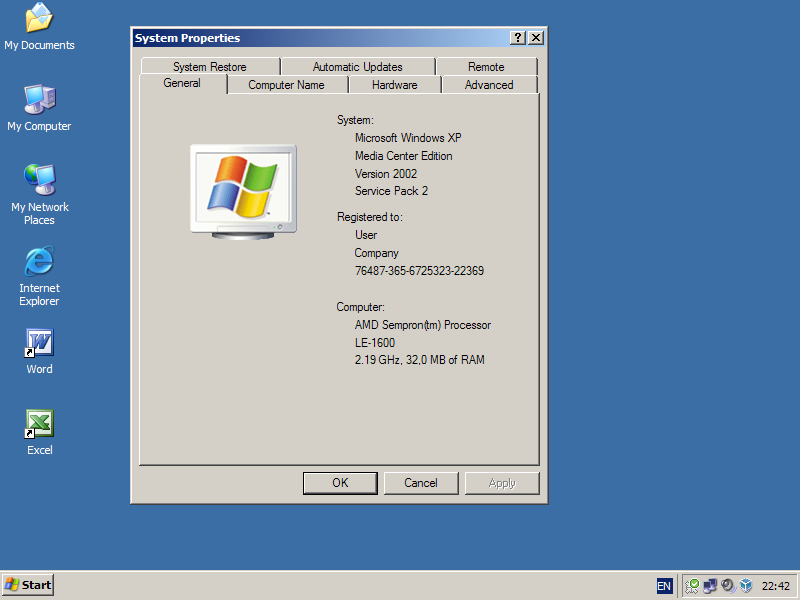Click the 'LE-1600' processor model text
The height and width of the screenshot is (600, 800).
[x=375, y=342]
